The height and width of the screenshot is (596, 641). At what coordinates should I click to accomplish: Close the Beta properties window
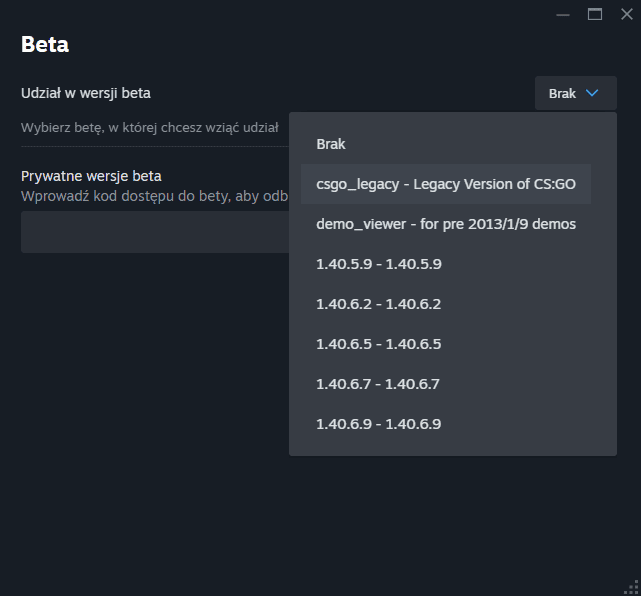627,15
